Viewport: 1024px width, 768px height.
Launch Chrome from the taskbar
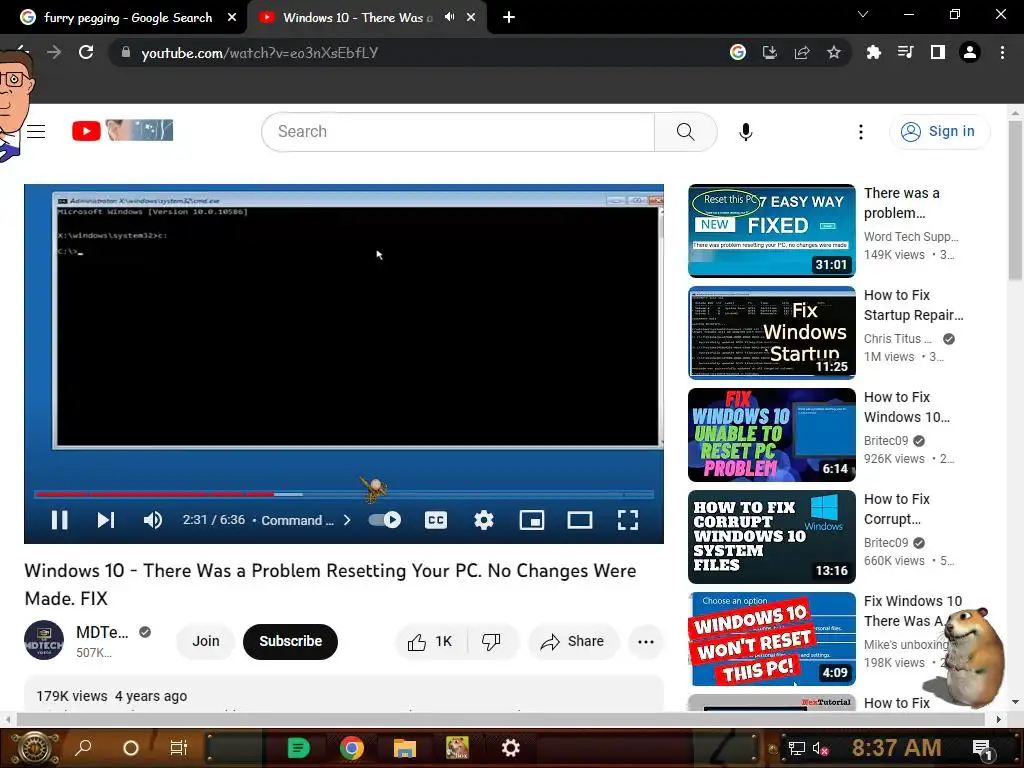[351, 748]
